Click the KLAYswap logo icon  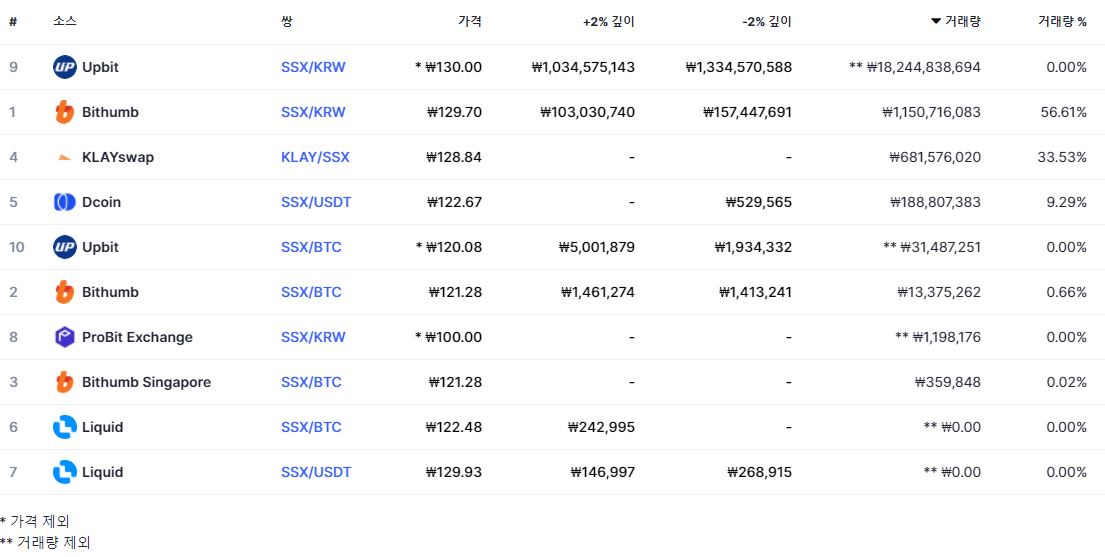[x=65, y=157]
